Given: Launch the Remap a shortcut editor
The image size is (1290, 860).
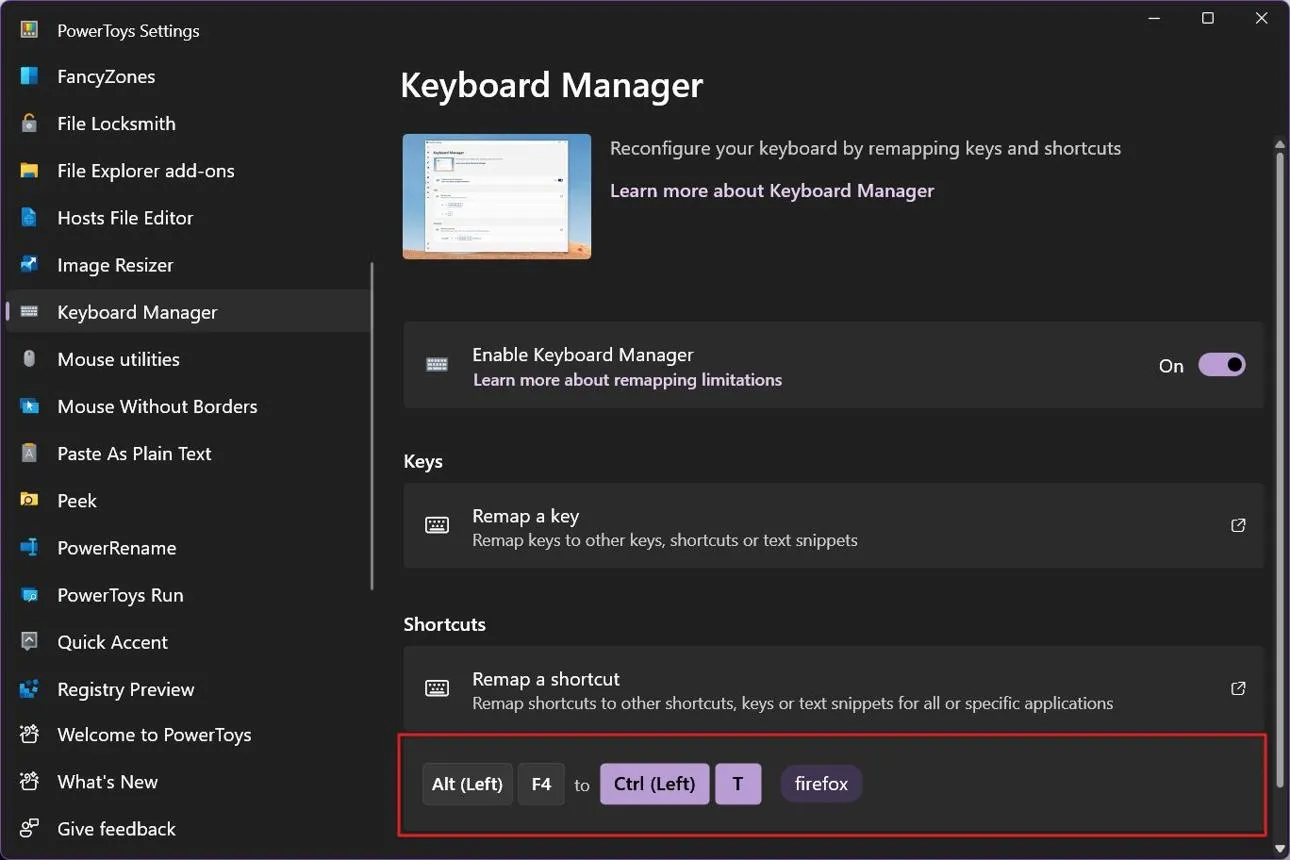Looking at the screenshot, I should coord(834,689).
